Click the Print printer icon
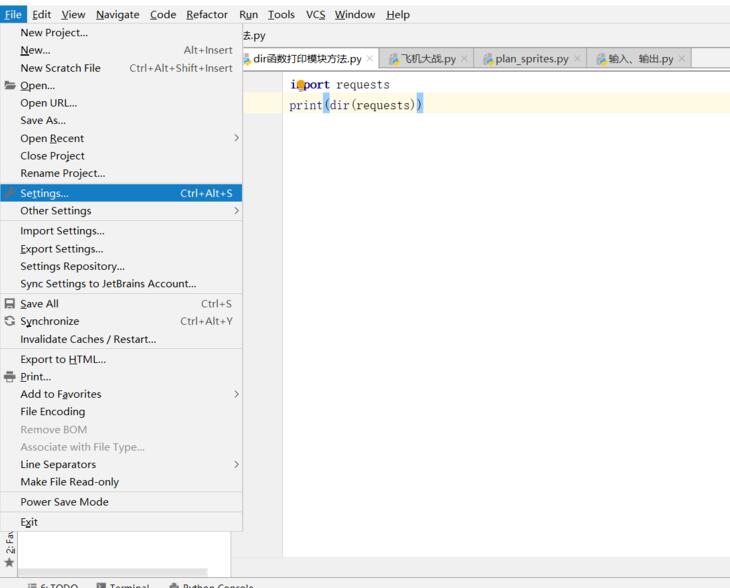 click(10, 376)
